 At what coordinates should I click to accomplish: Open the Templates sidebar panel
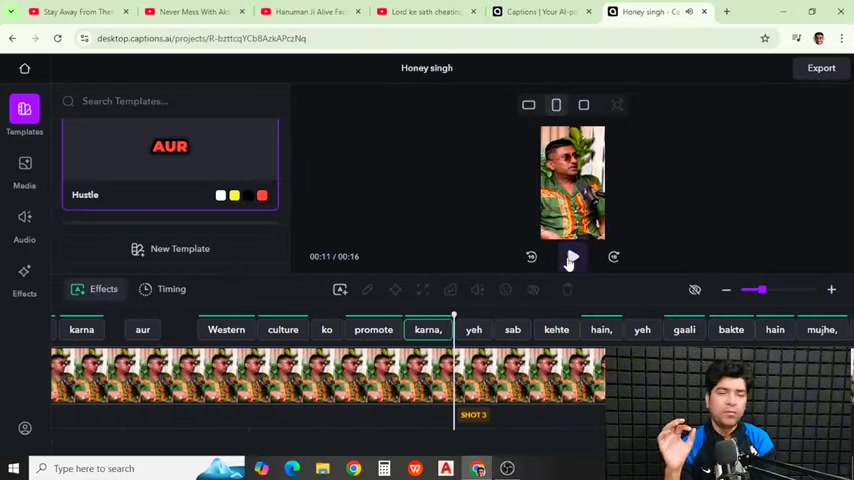25,114
